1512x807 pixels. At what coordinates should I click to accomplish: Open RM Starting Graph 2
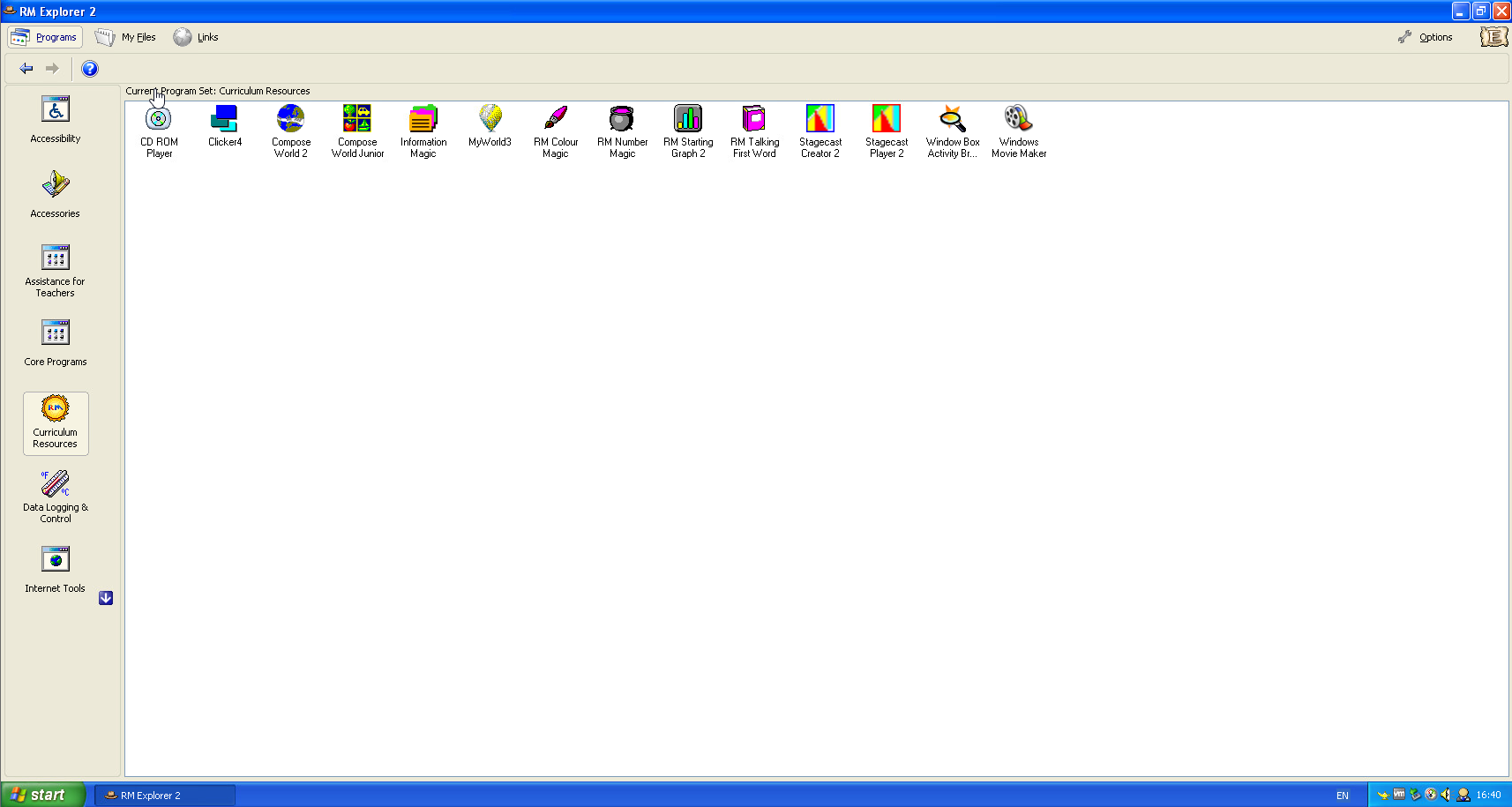pos(688,131)
